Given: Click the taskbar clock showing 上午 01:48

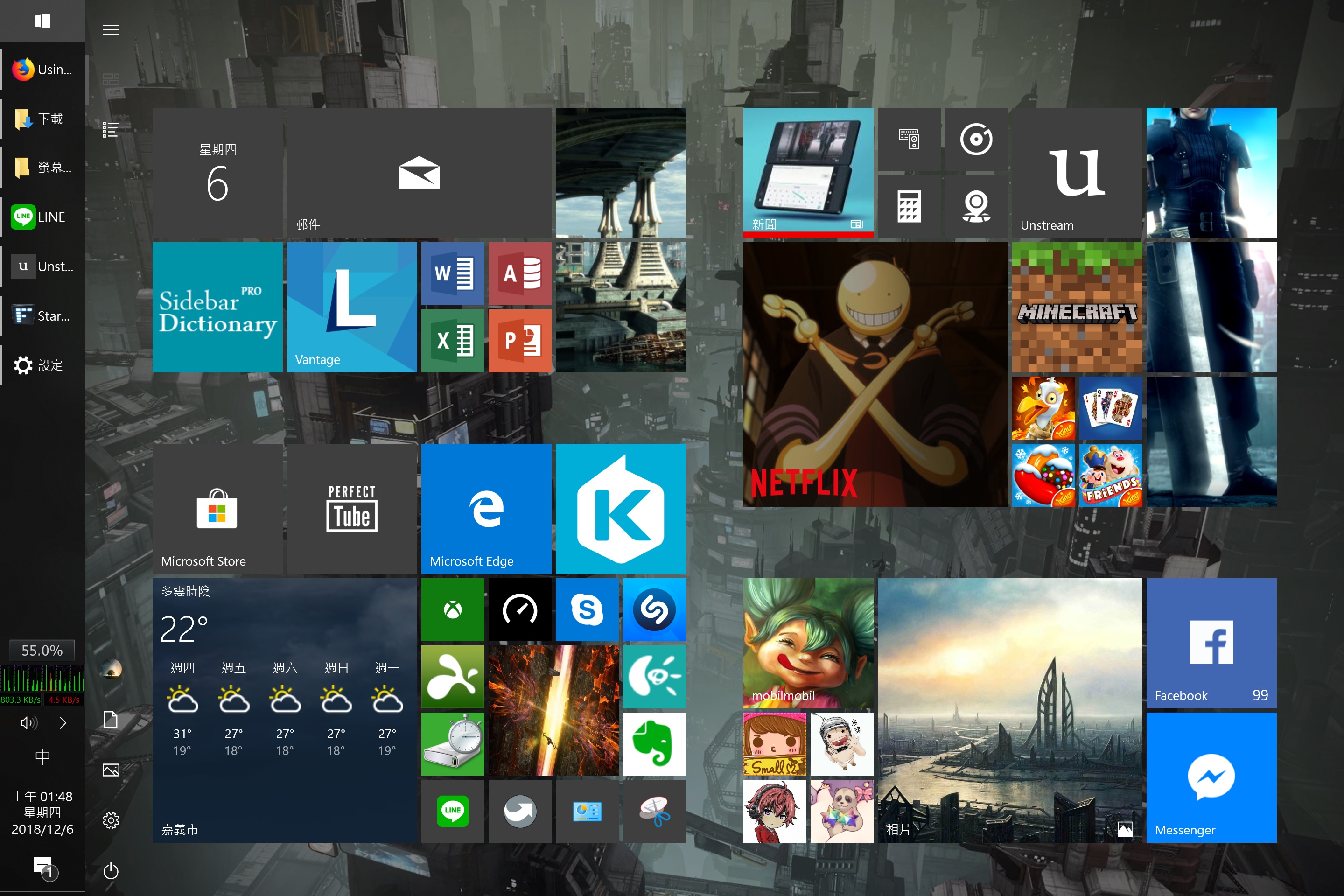Looking at the screenshot, I should tap(42, 812).
